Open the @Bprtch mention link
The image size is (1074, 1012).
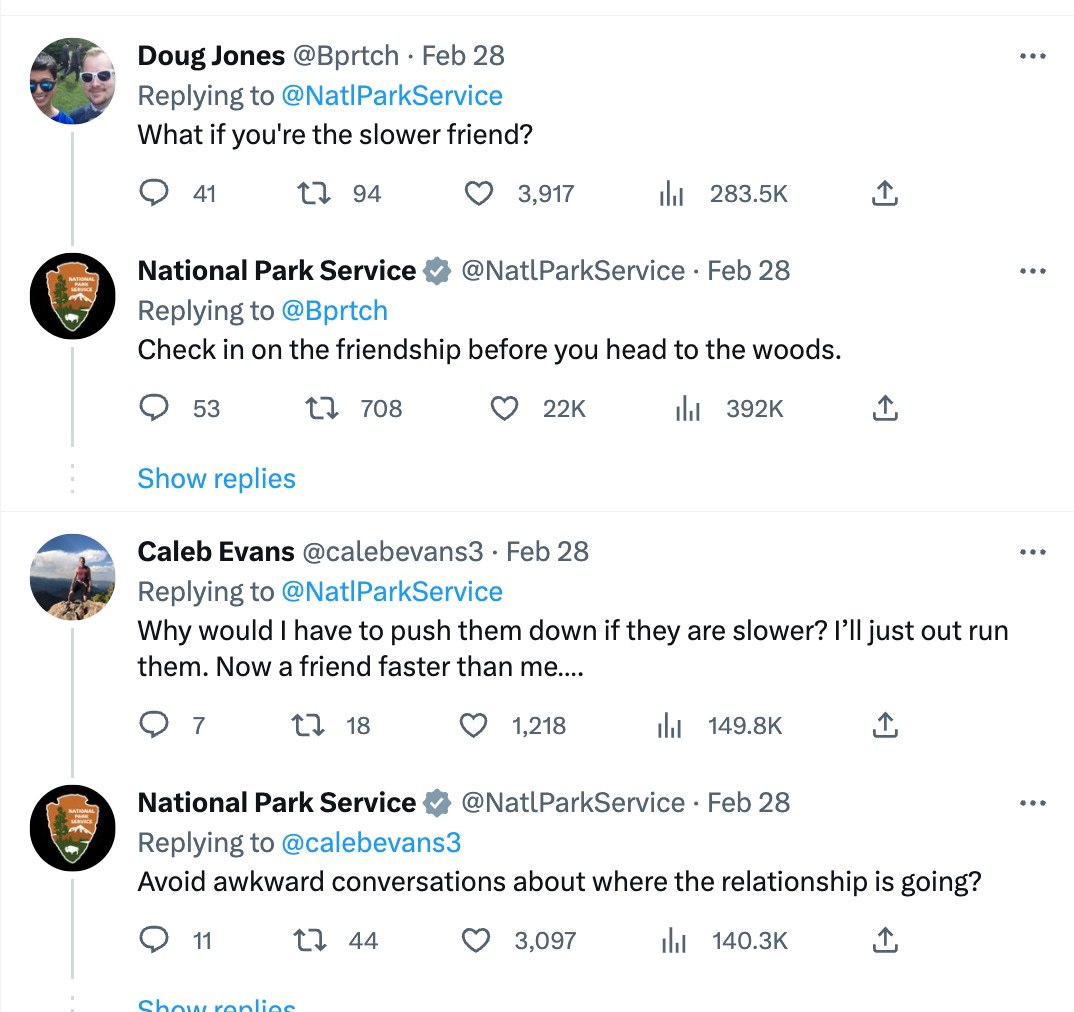[334, 311]
